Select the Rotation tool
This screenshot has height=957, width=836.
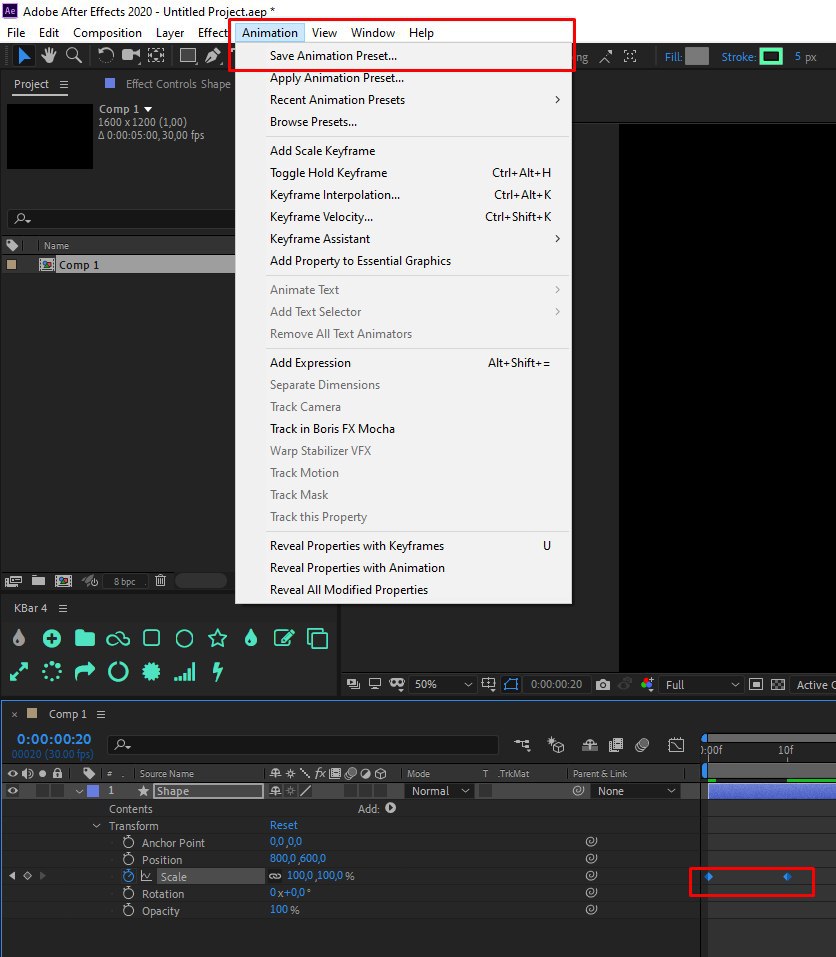coord(106,56)
